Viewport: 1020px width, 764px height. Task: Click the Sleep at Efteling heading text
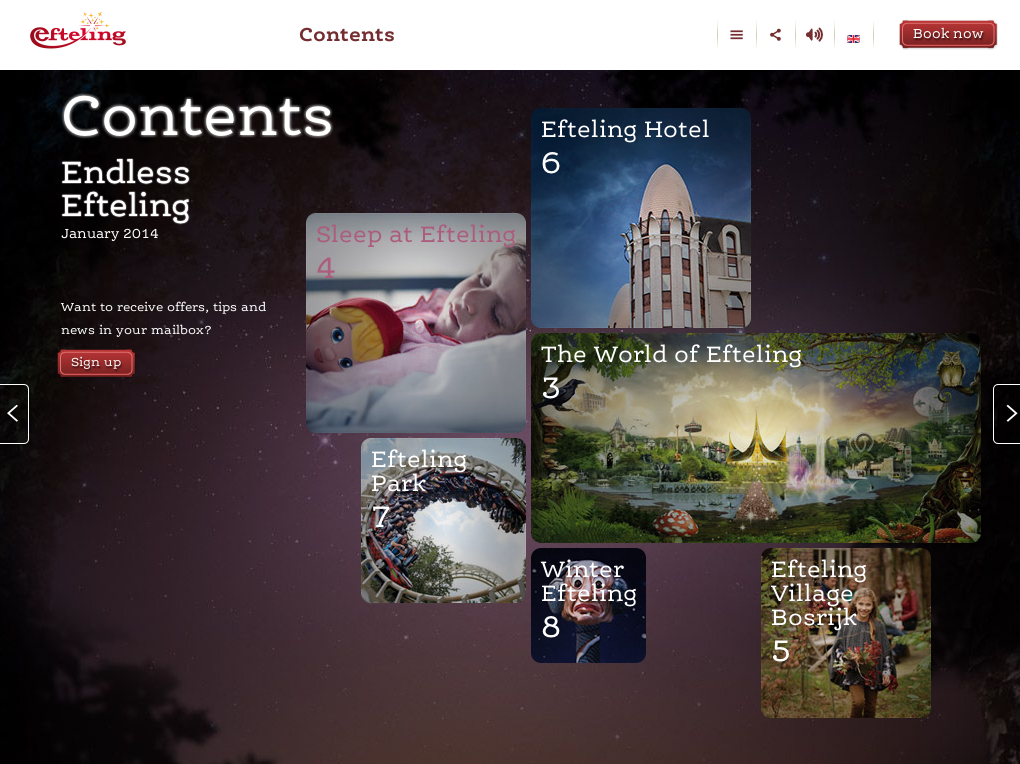(x=416, y=234)
